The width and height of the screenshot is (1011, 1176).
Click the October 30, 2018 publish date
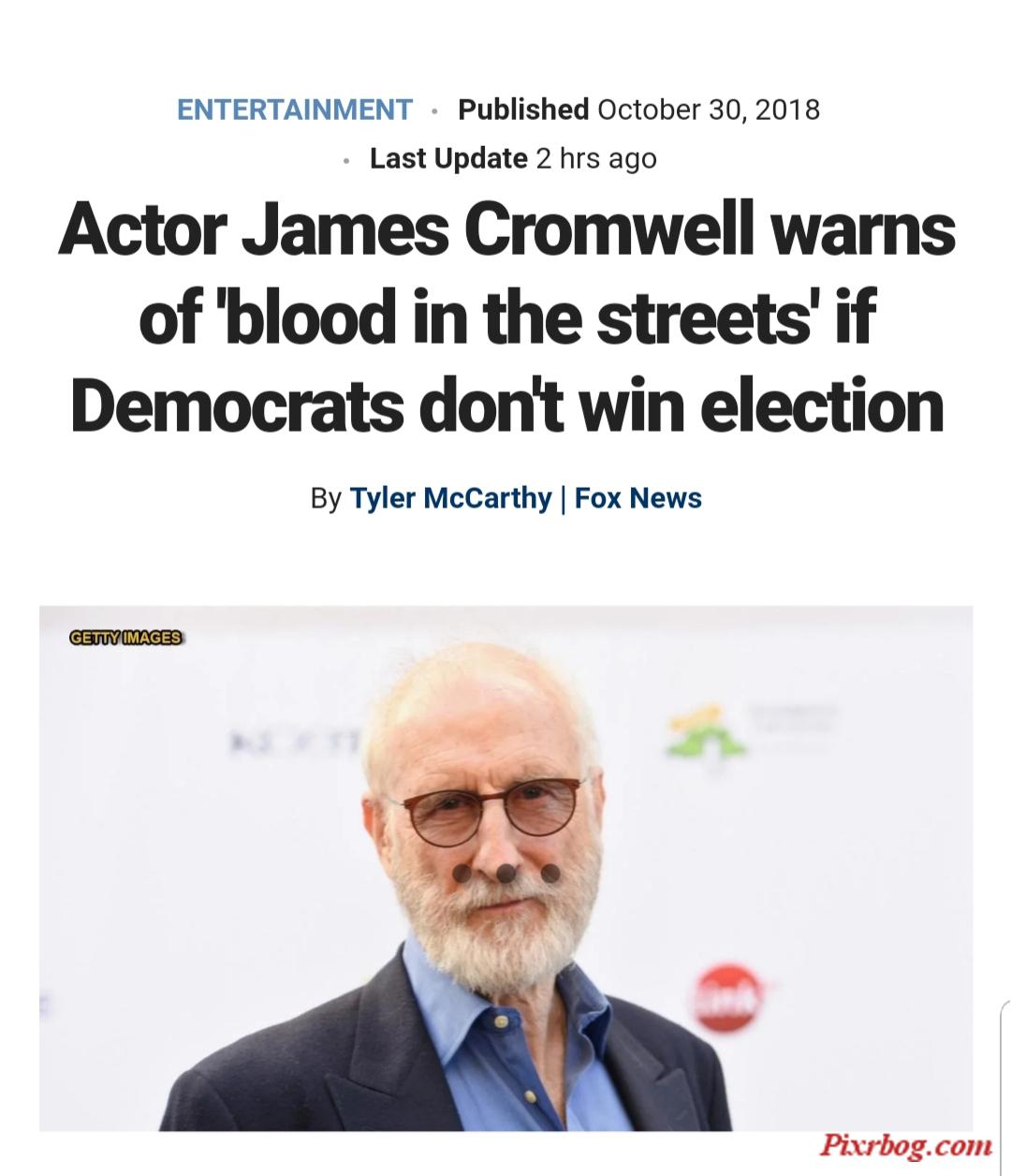click(708, 110)
